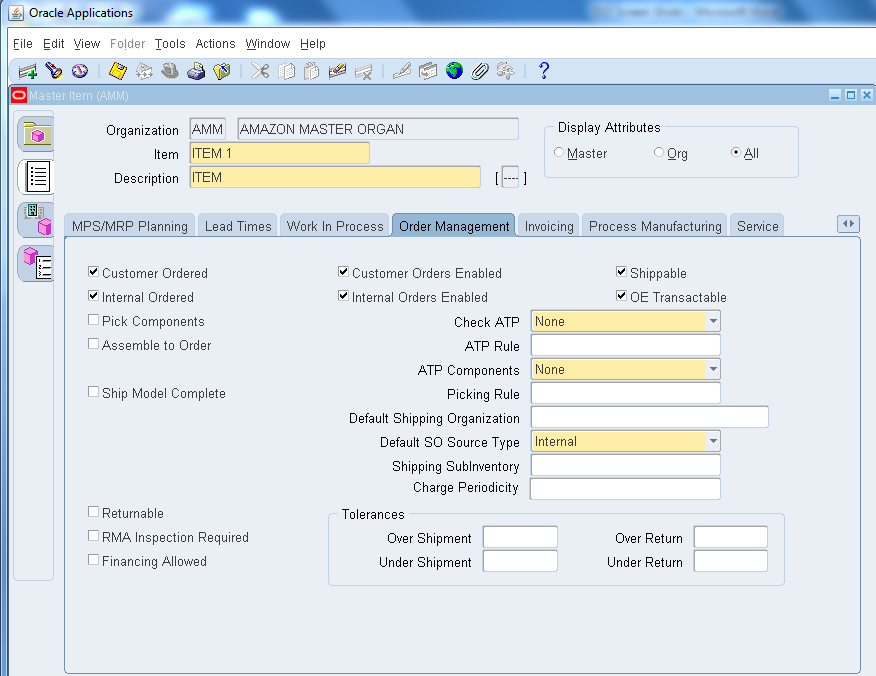Click the building and cube sidebar icon
The image size is (876, 676).
coord(37,220)
